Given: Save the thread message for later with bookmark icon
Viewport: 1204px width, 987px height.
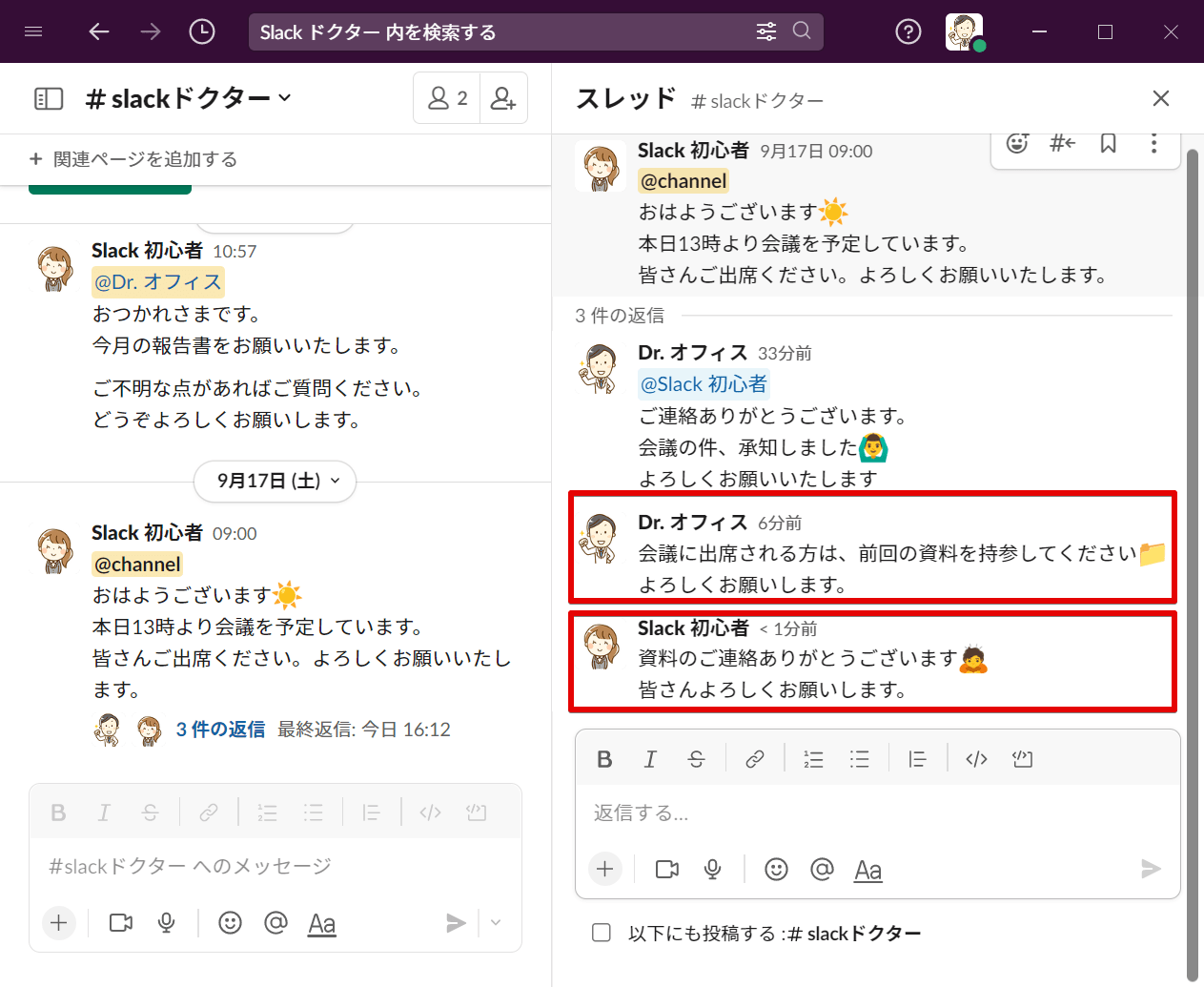Looking at the screenshot, I should click(1108, 143).
